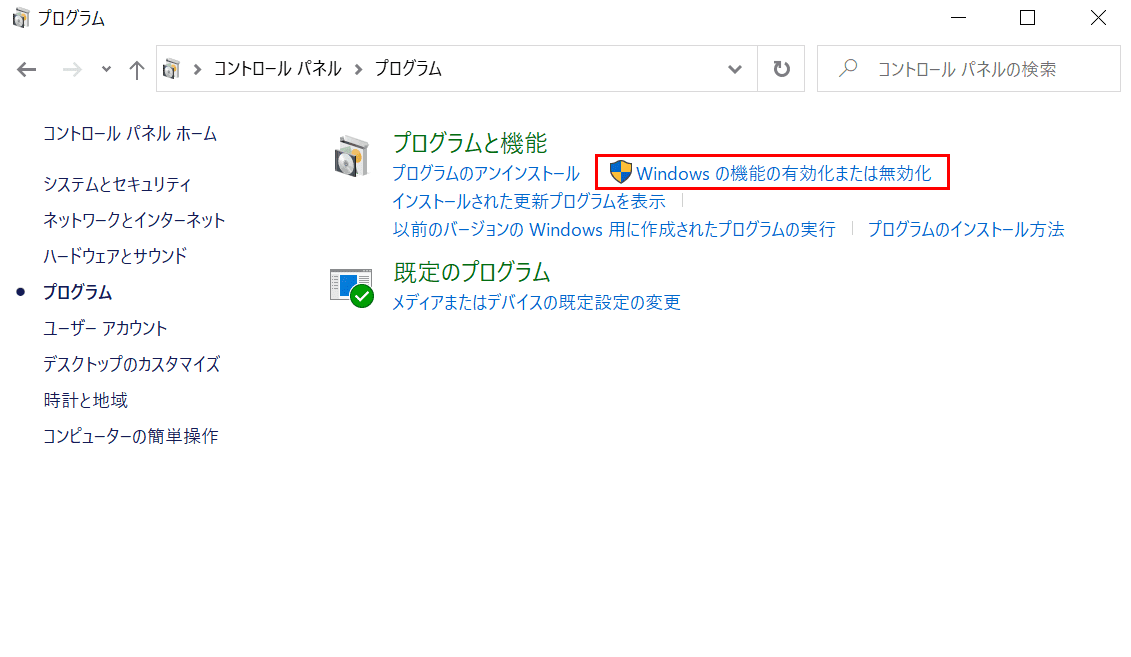Image resolution: width=1131 pixels, height=657 pixels.
Task: Open デスクトップのカスタマイズ category
Action: [x=131, y=364]
